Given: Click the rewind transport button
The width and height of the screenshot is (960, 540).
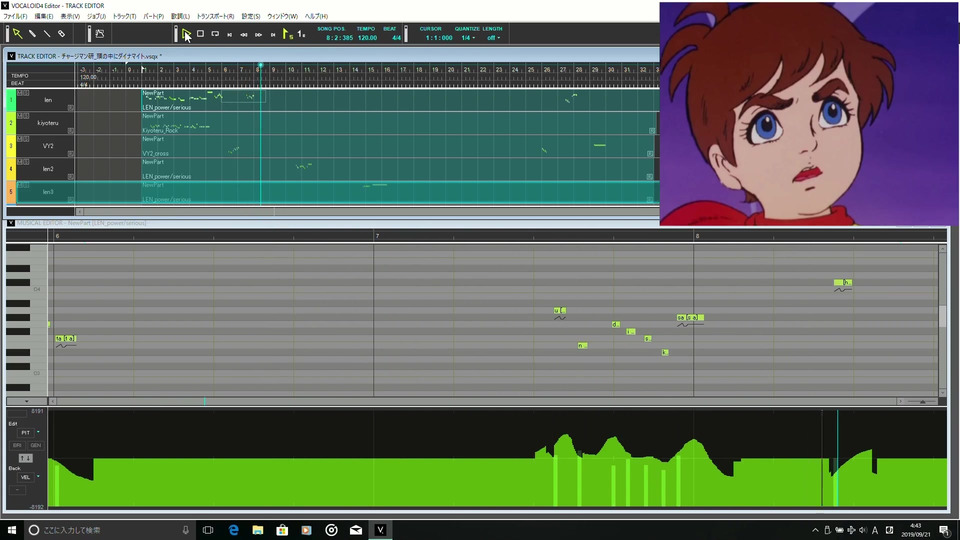Looking at the screenshot, I should tap(244, 35).
